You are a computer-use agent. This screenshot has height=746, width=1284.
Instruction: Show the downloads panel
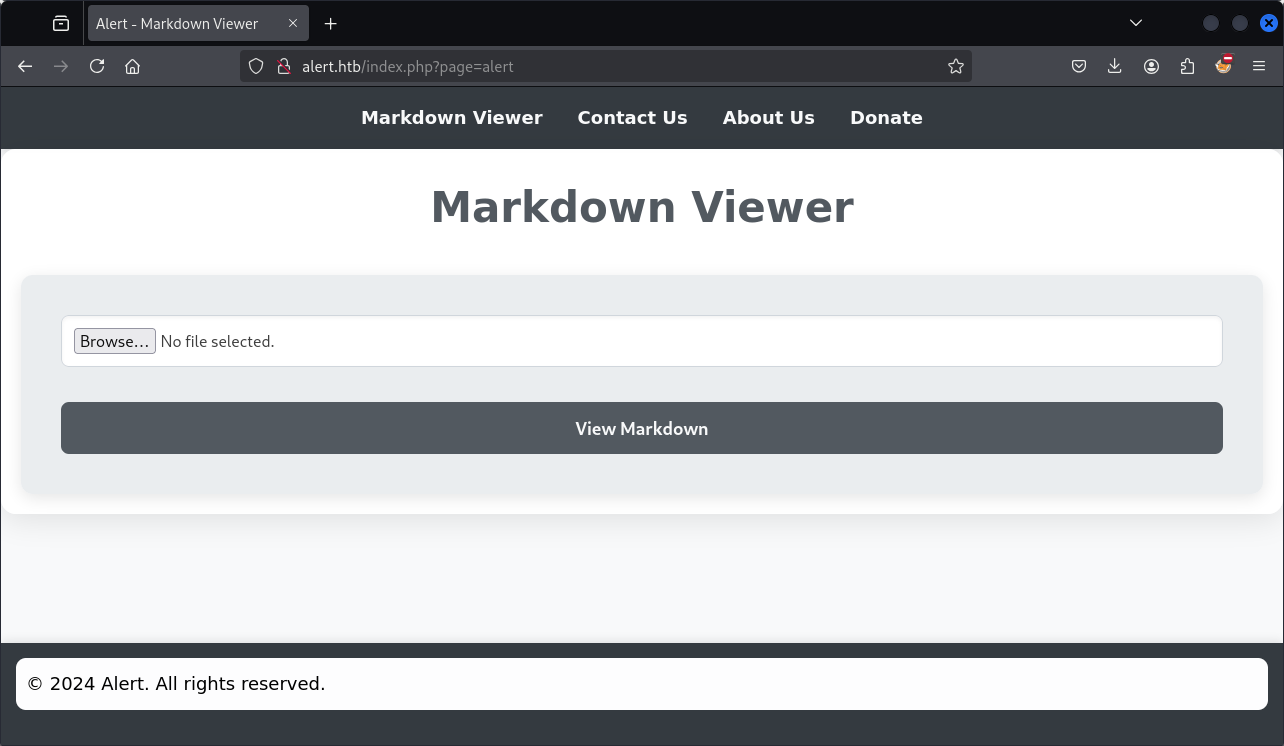coord(1115,66)
